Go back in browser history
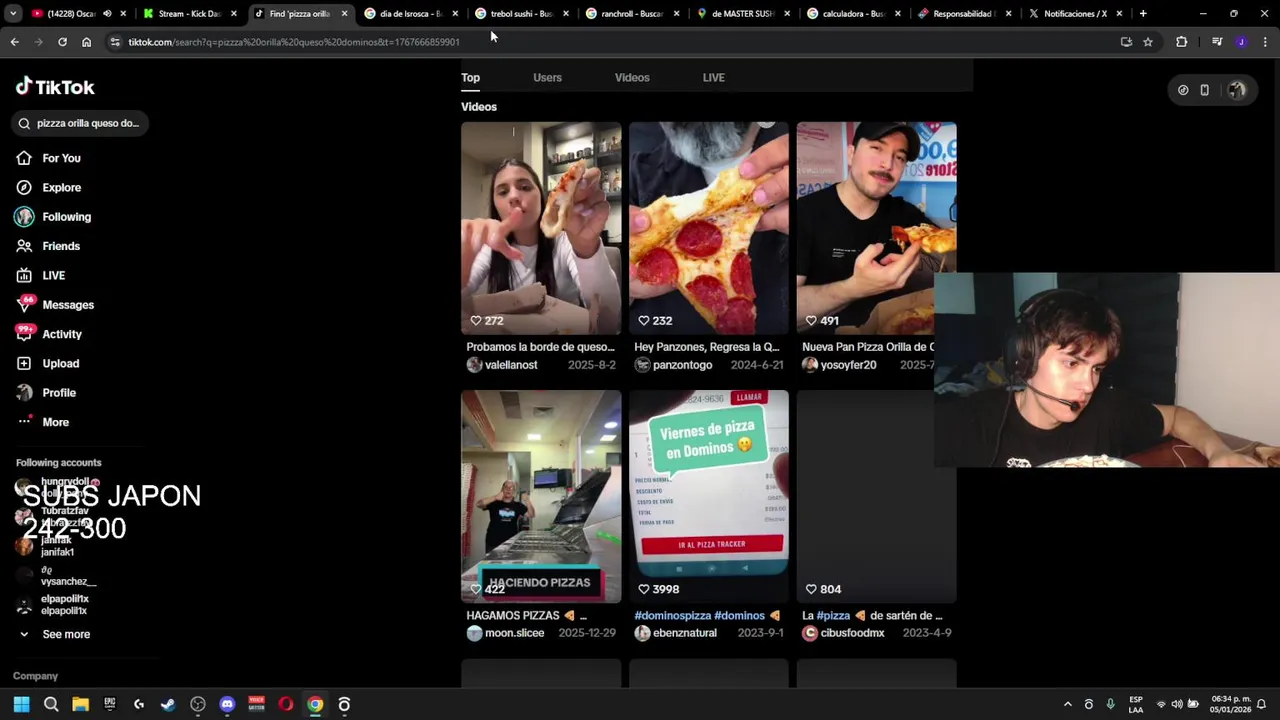Screen dimensions: 1280x720 (14, 42)
